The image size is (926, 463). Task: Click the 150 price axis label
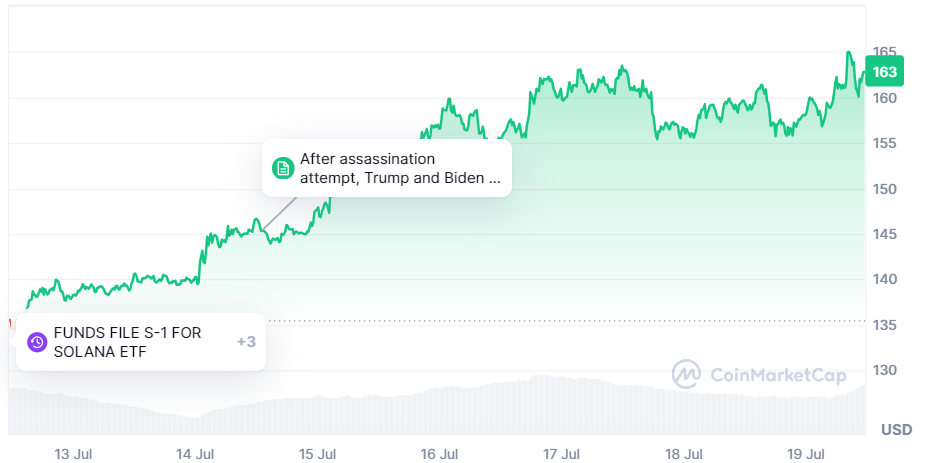885,189
